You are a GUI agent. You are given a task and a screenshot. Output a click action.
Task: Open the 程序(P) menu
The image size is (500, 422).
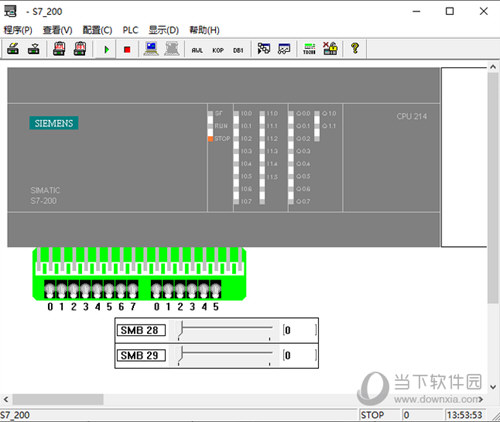18,30
